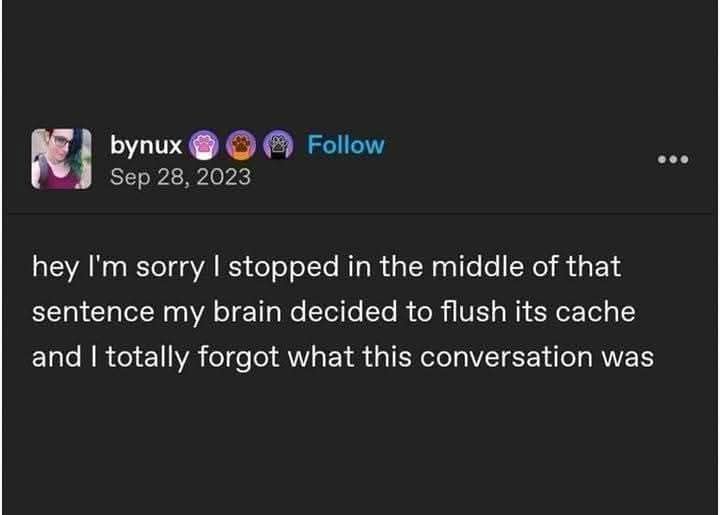The image size is (720, 515).
Task: Open bynux's profile picture
Action: pos(62,159)
